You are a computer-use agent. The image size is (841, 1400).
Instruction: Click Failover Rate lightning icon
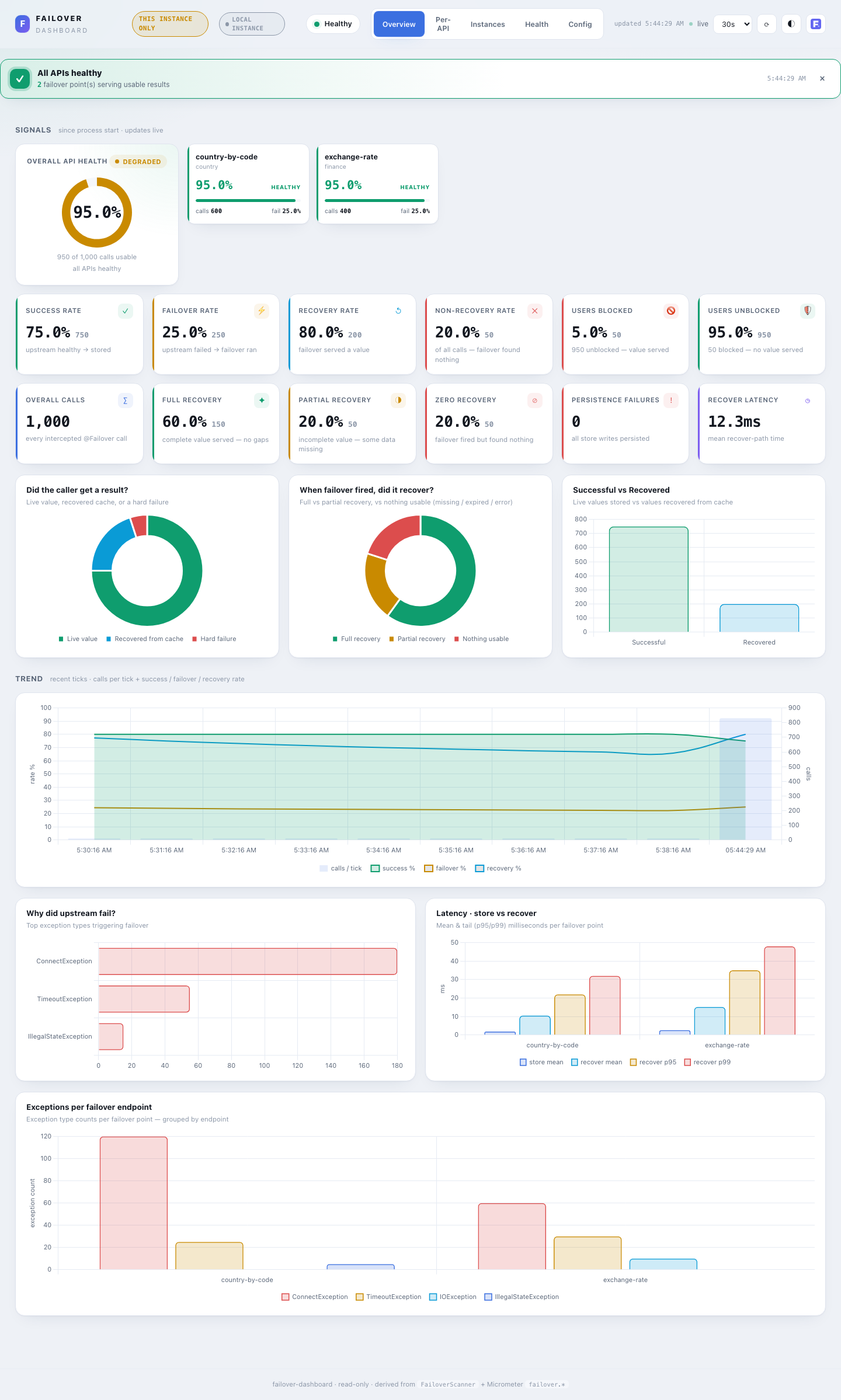tap(262, 311)
